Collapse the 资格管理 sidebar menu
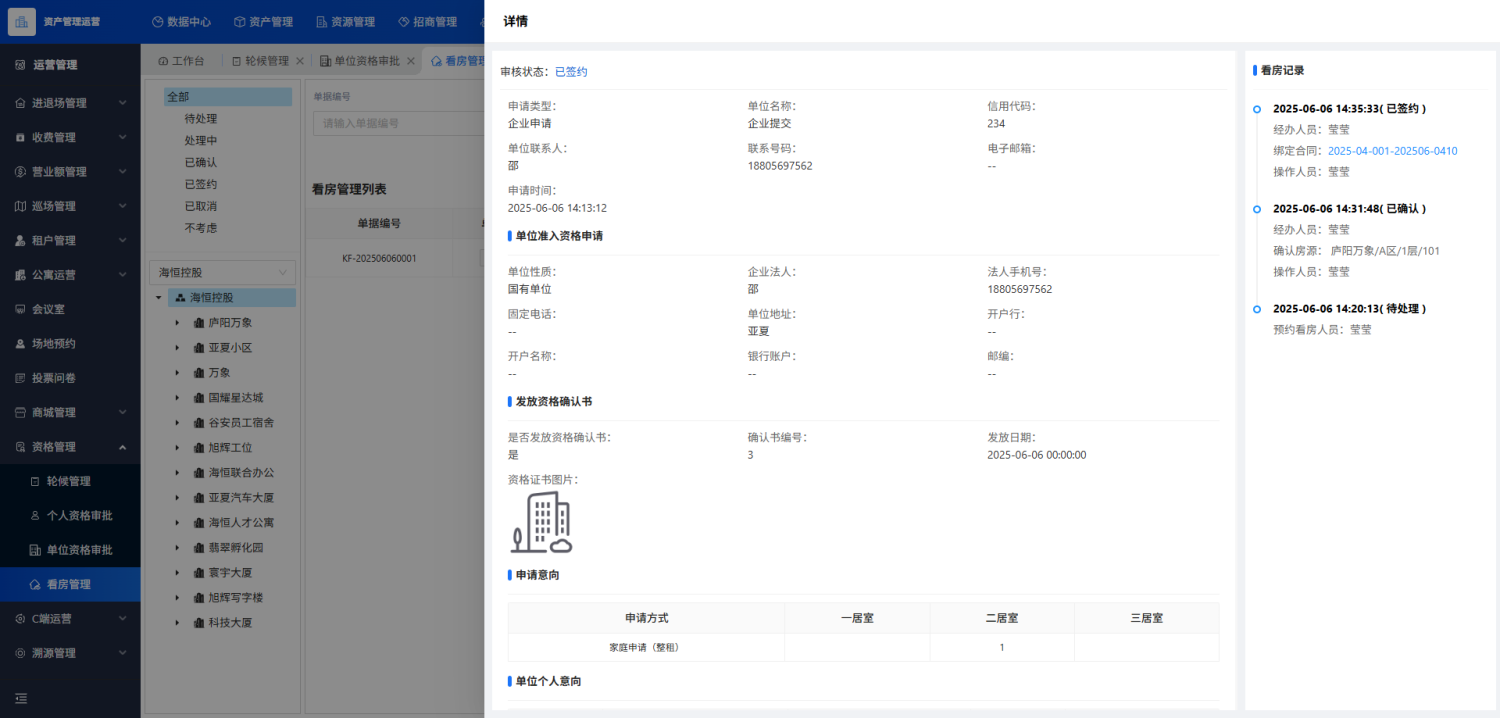Image resolution: width=1500 pixels, height=718 pixels. click(70, 447)
